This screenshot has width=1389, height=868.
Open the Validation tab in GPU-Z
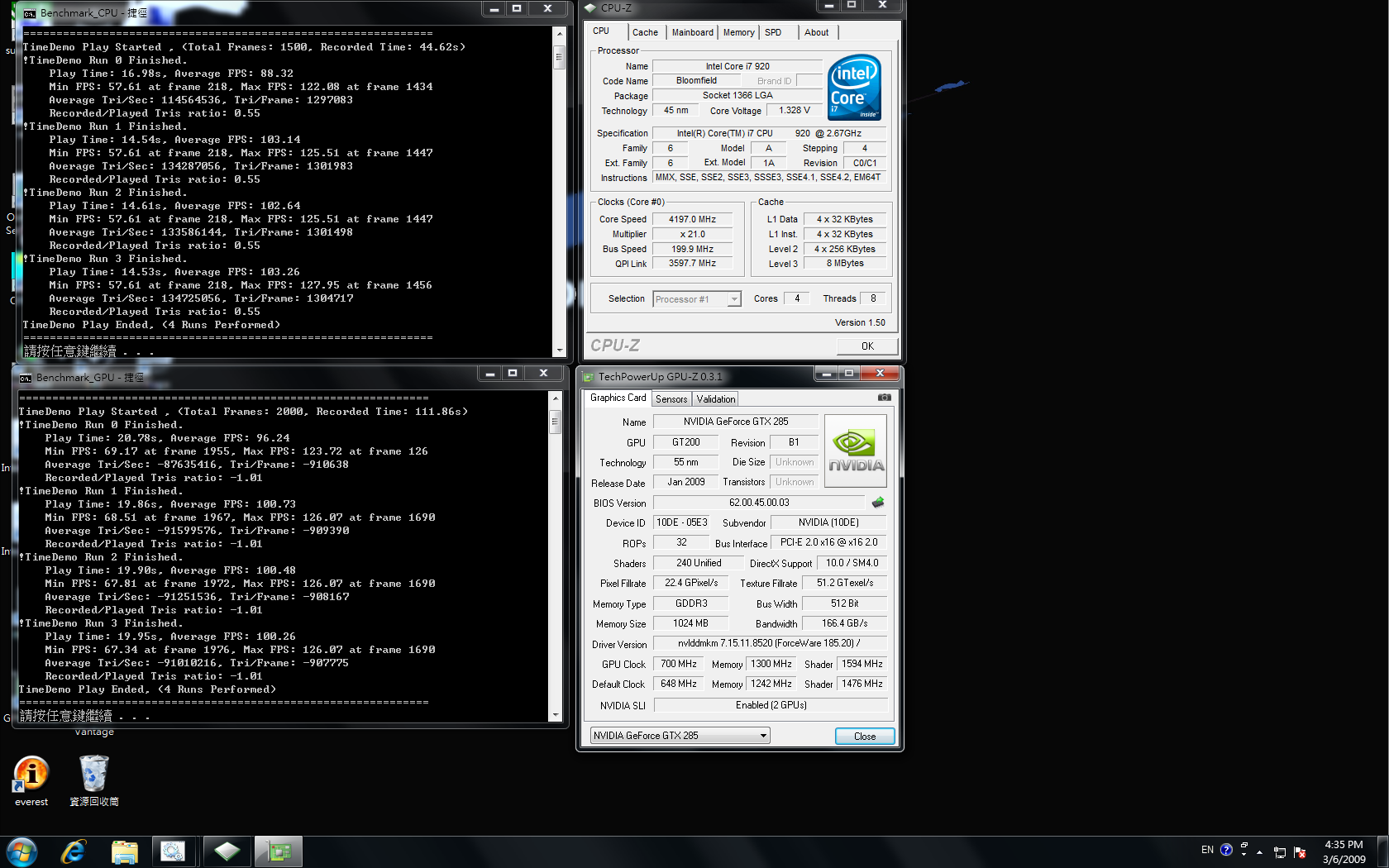[716, 398]
